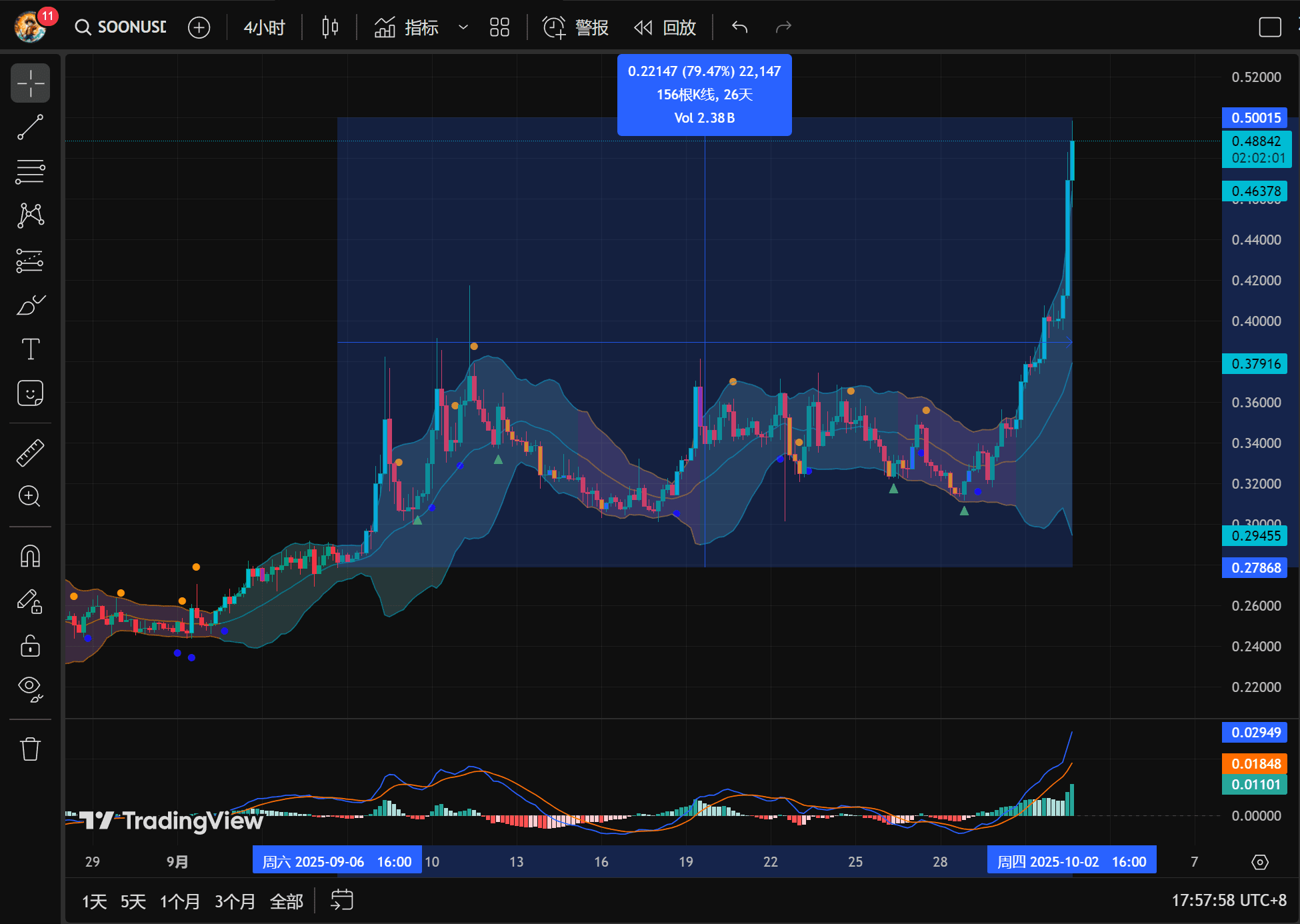Screen dimensions: 1300x924
Task: Open the candlestick chart type menu
Action: [x=330, y=27]
